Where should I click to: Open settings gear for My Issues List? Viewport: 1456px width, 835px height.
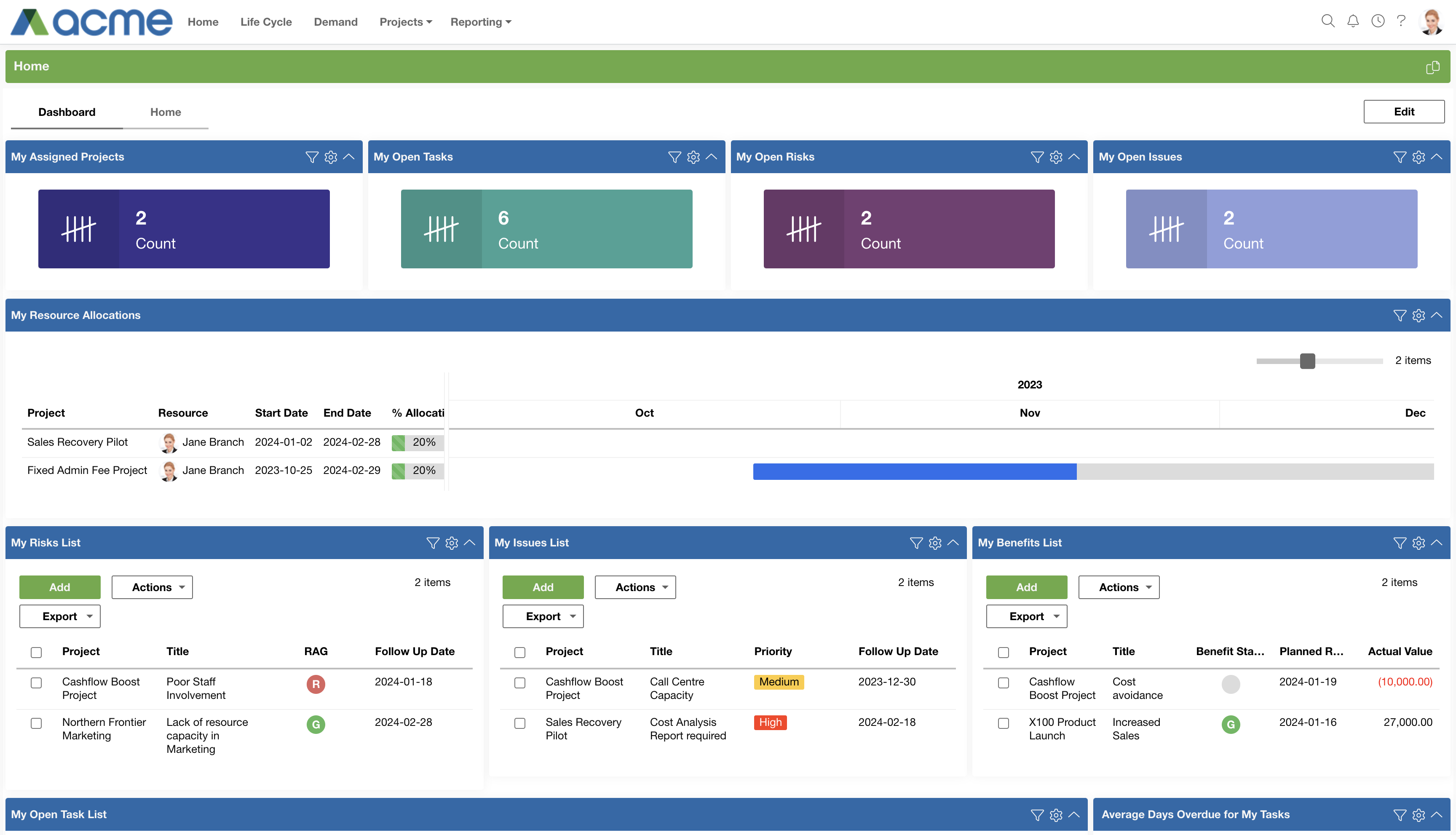(935, 543)
